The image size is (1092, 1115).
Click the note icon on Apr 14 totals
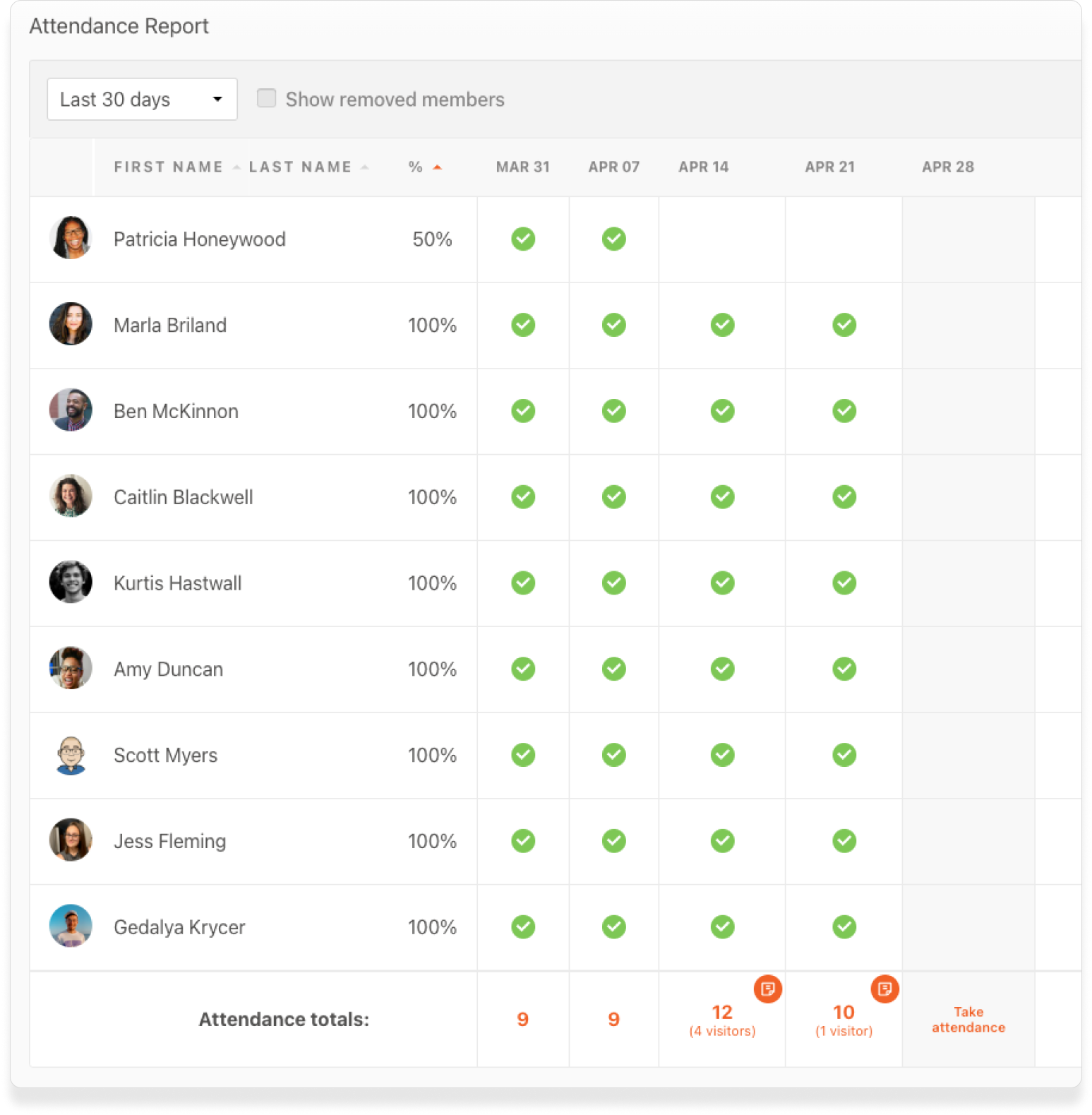768,990
